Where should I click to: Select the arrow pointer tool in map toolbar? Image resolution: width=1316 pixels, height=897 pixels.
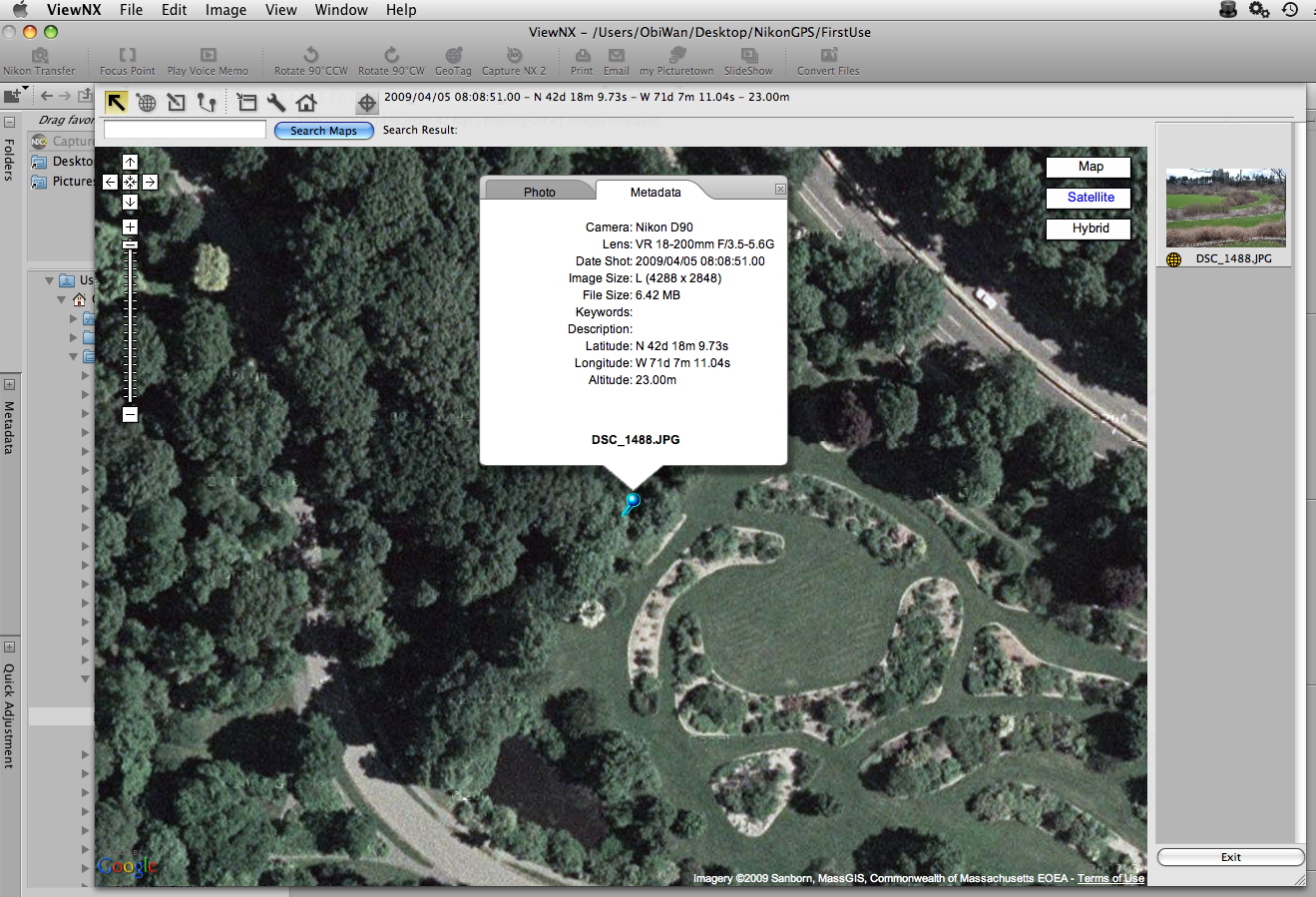point(117,102)
